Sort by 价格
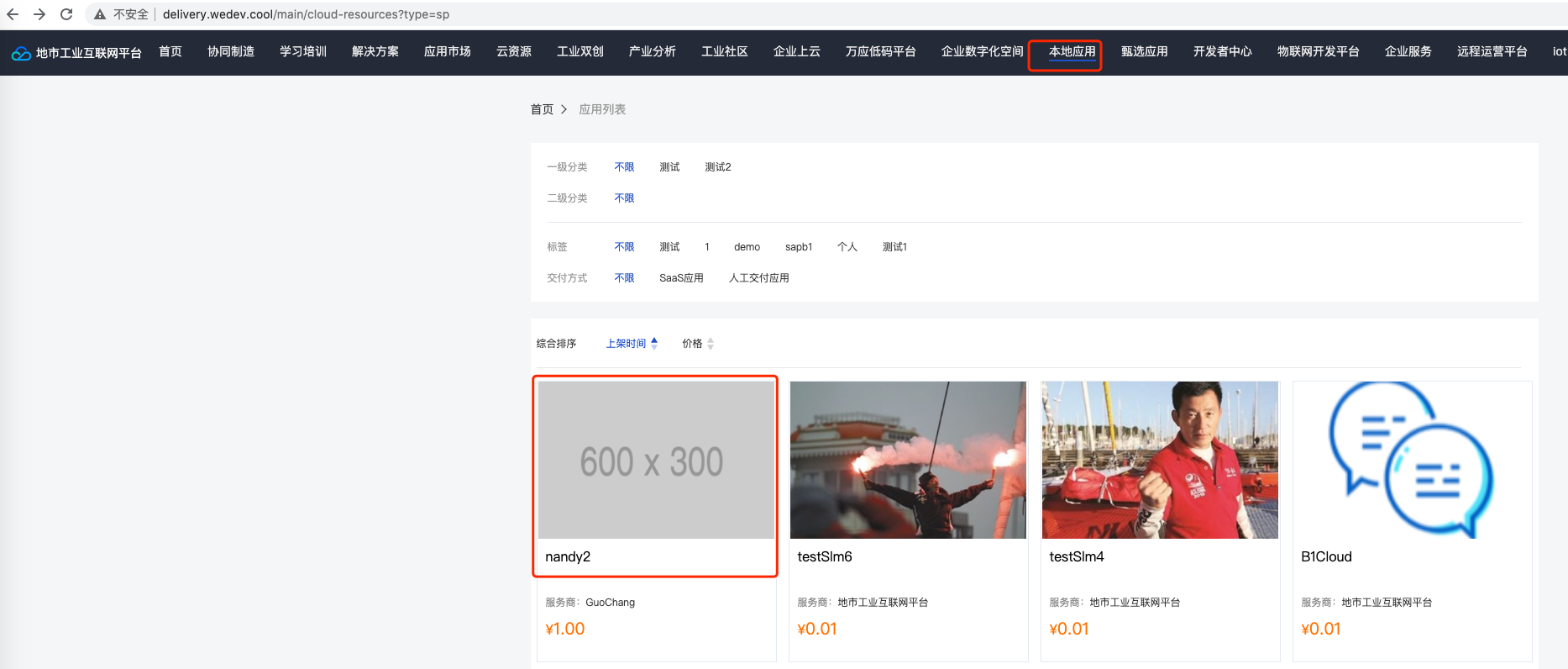 (698, 344)
